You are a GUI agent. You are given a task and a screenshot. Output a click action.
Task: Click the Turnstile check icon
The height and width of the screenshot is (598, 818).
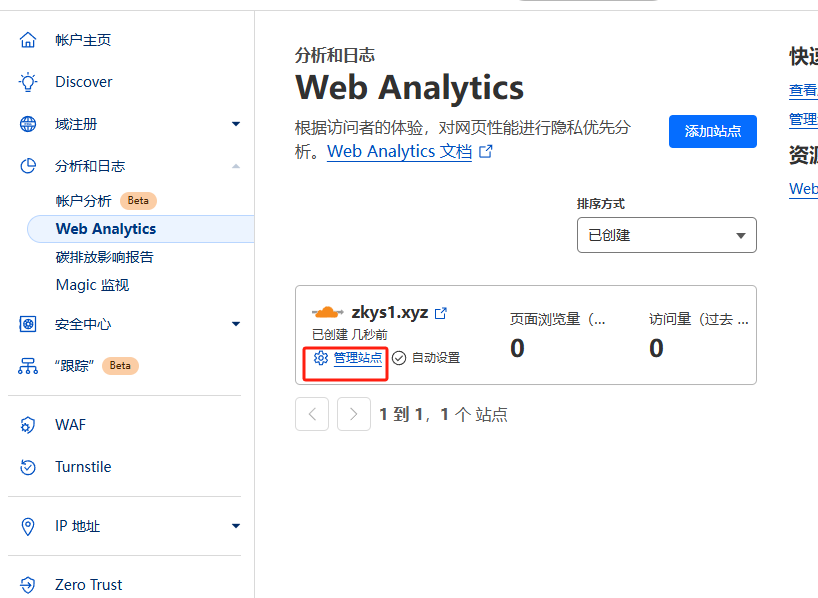point(28,467)
